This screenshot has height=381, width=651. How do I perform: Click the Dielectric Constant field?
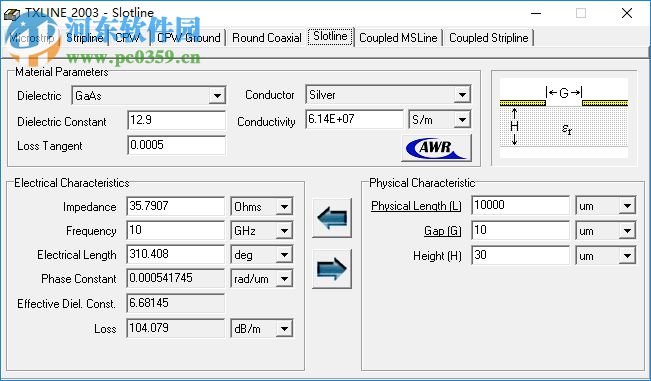point(176,120)
